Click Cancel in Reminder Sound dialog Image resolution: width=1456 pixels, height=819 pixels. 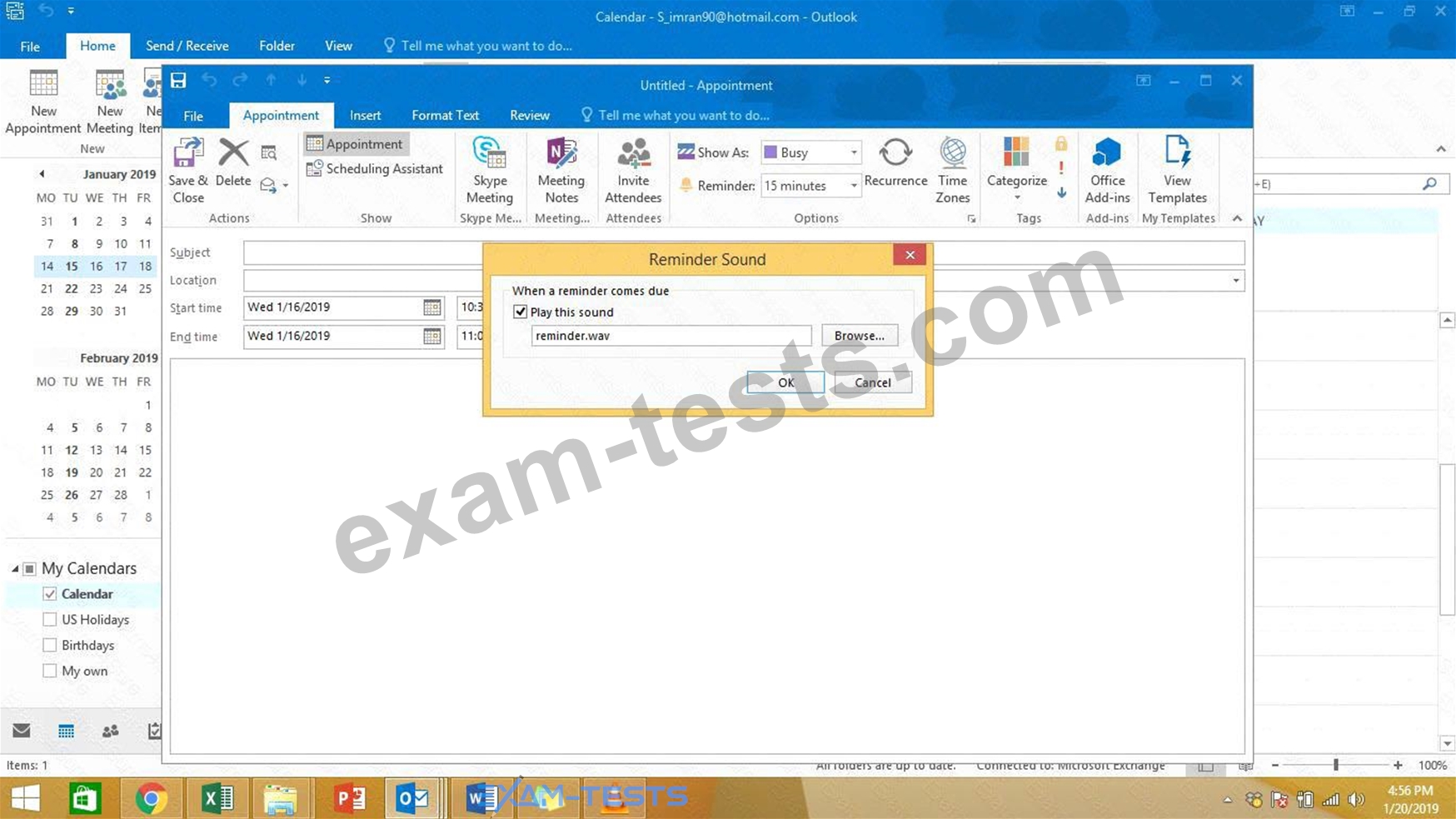tap(873, 382)
